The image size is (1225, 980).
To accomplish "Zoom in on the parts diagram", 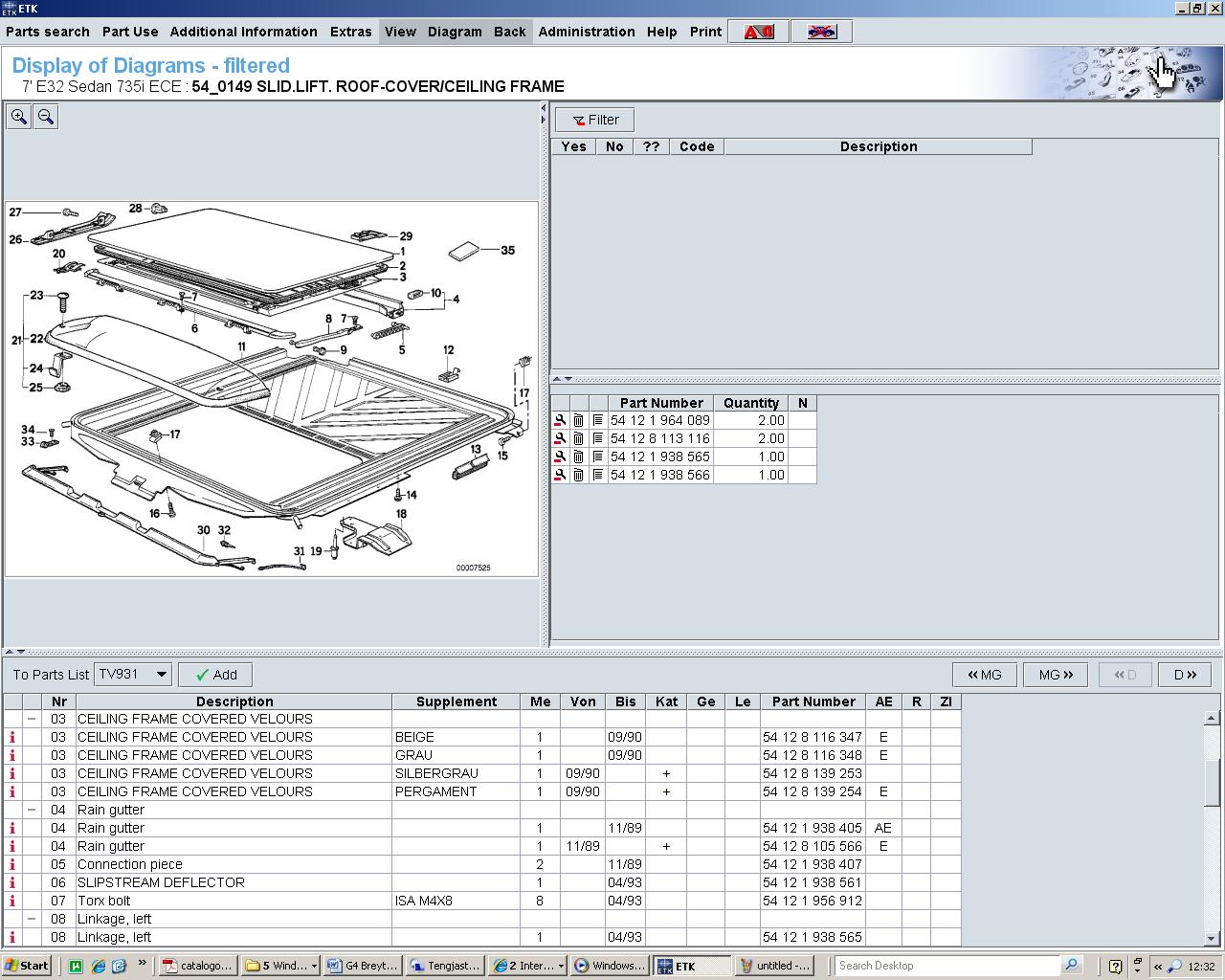I will [19, 117].
